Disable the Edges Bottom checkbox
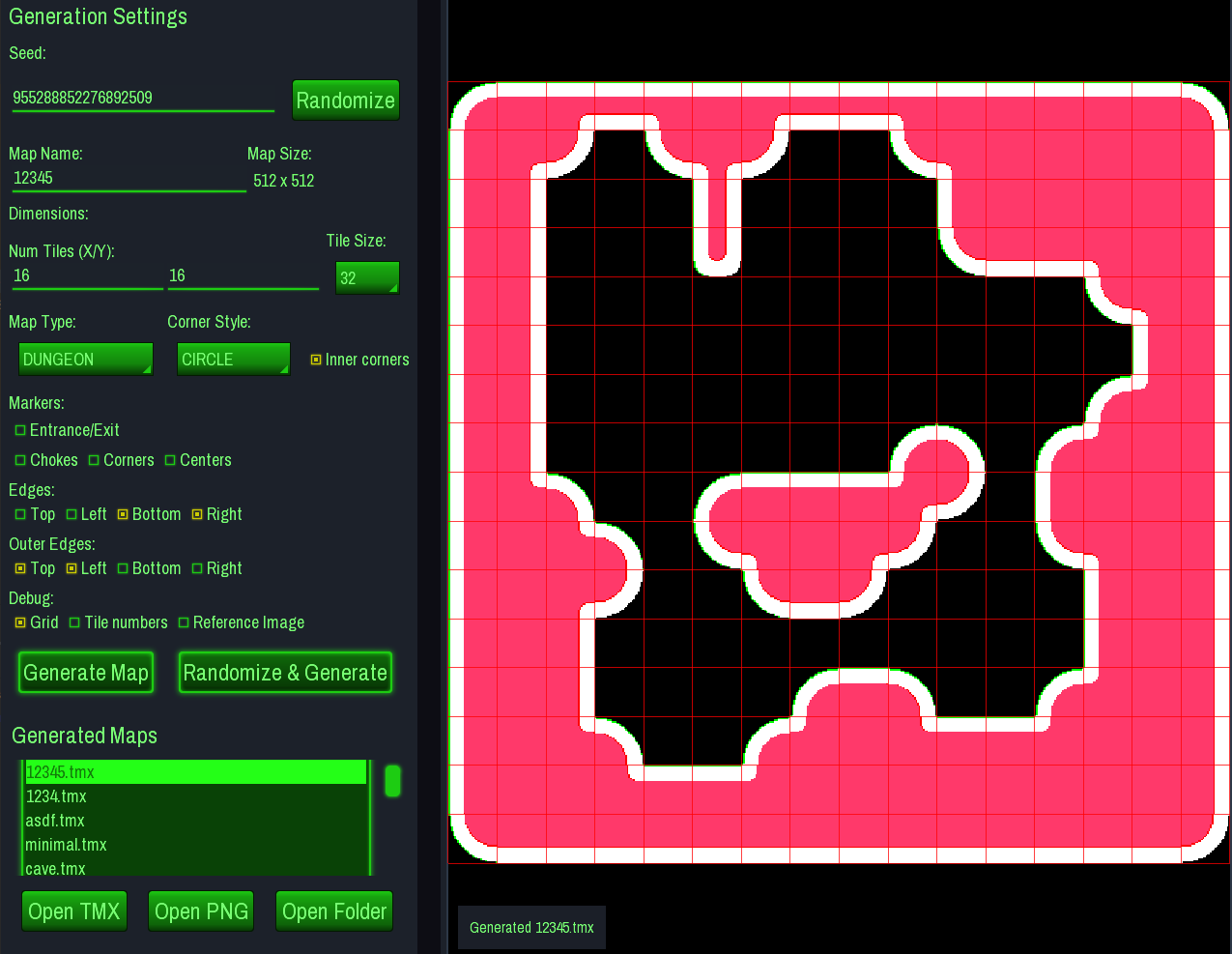Screen dimensions: 1232x954 (123, 514)
